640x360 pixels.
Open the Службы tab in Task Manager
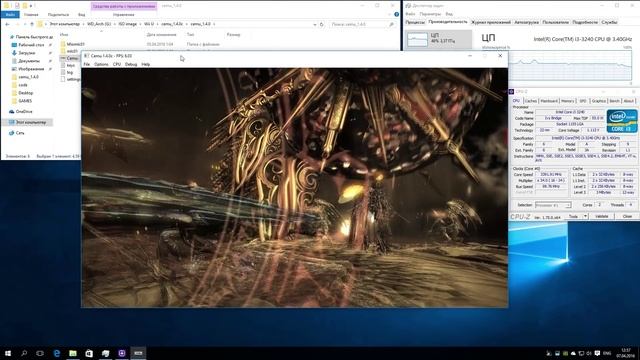pyautogui.click(x=609, y=22)
